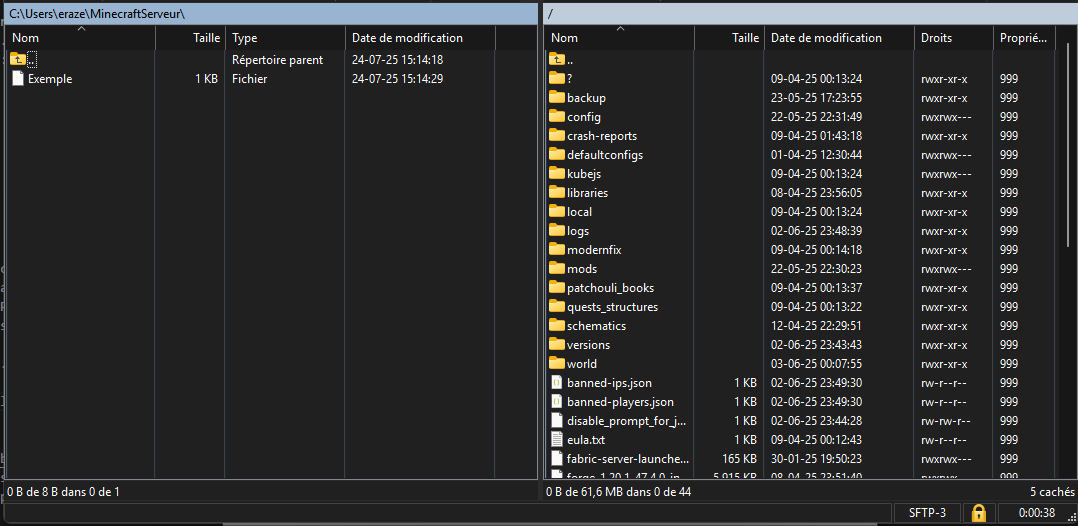Click the mods folder icon
Viewport: 1078px width, 526px height.
tap(556, 269)
